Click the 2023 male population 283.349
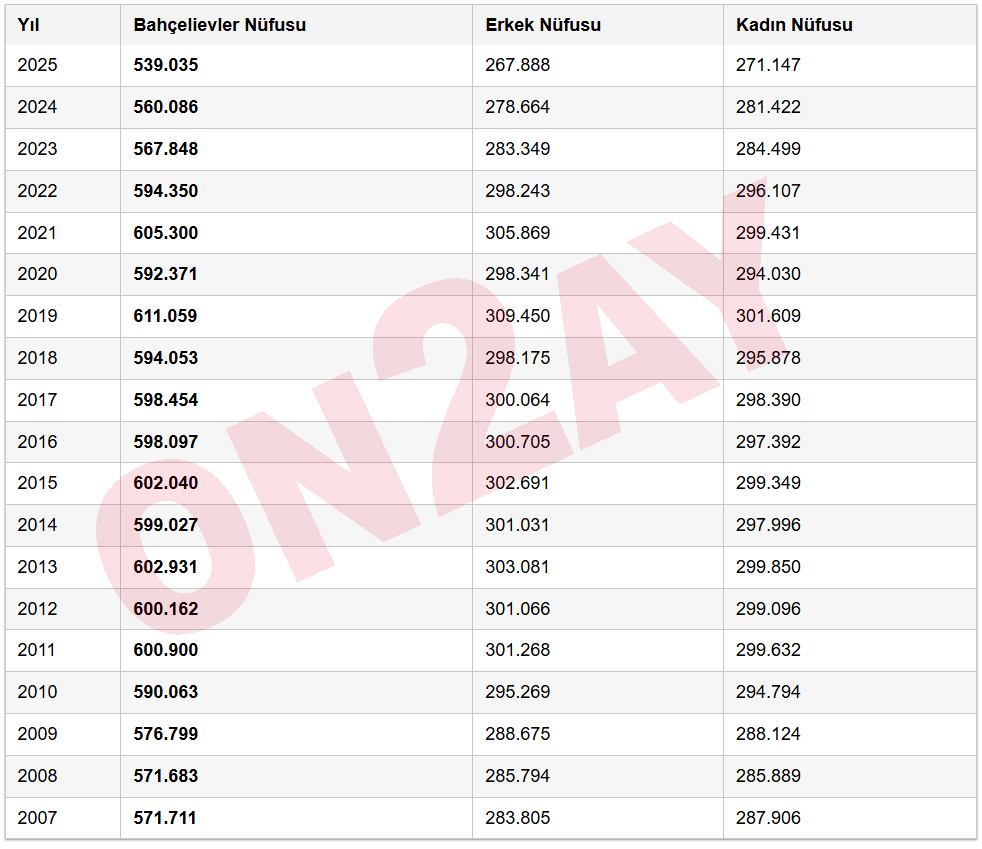This screenshot has height=849, width=982. tap(517, 149)
